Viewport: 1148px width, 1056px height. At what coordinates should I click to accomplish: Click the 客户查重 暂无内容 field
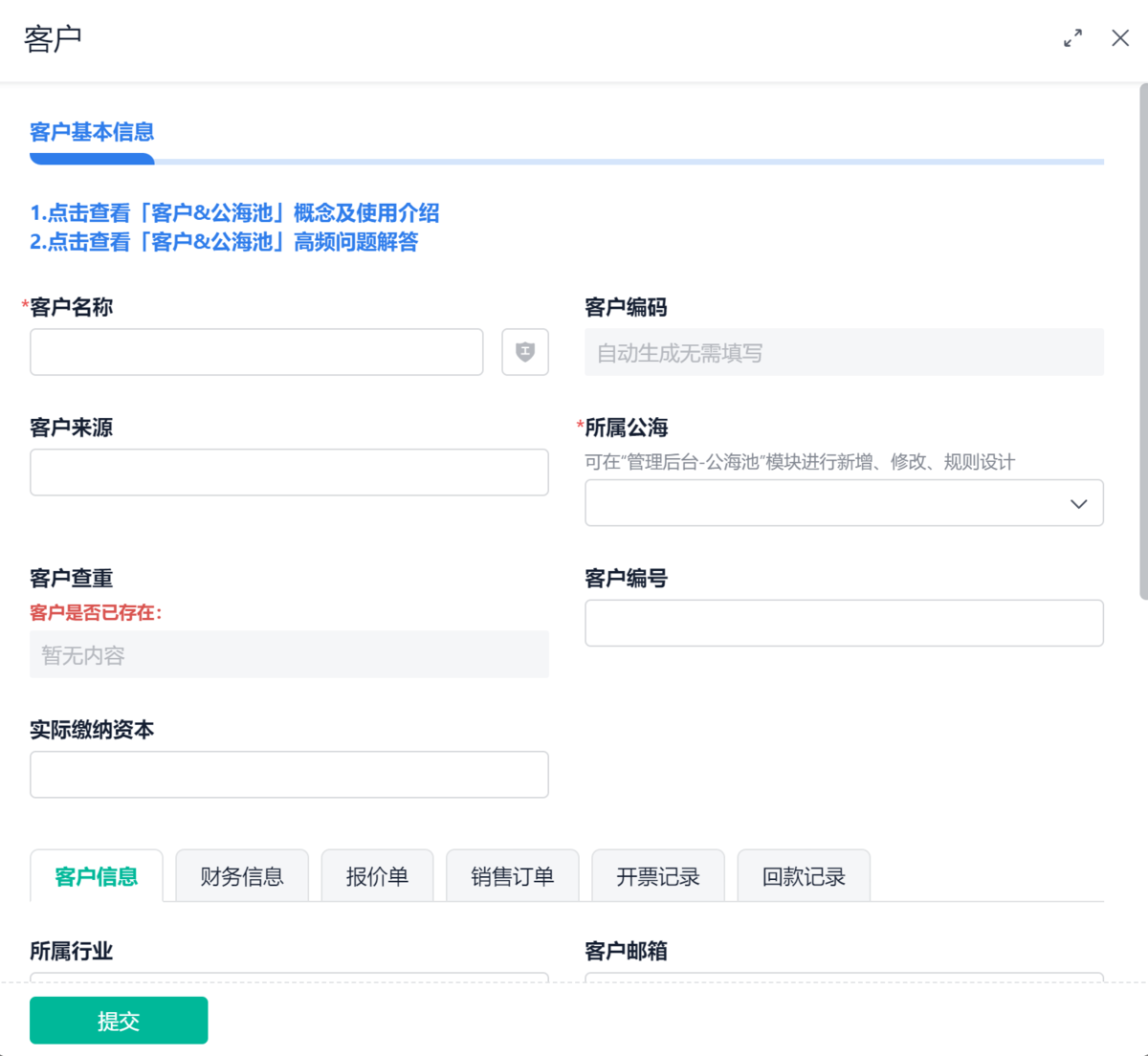289,654
